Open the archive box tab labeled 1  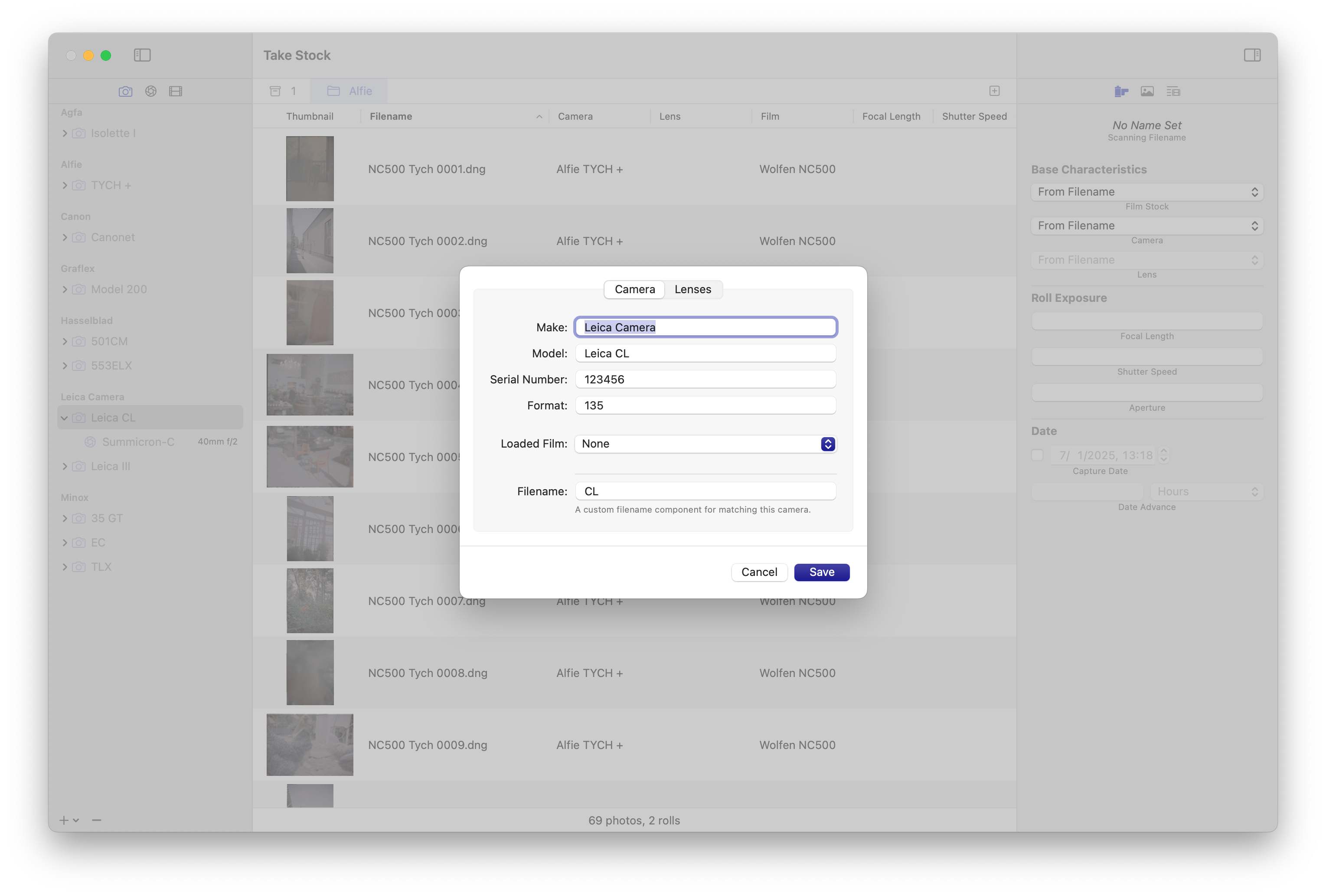(x=283, y=92)
